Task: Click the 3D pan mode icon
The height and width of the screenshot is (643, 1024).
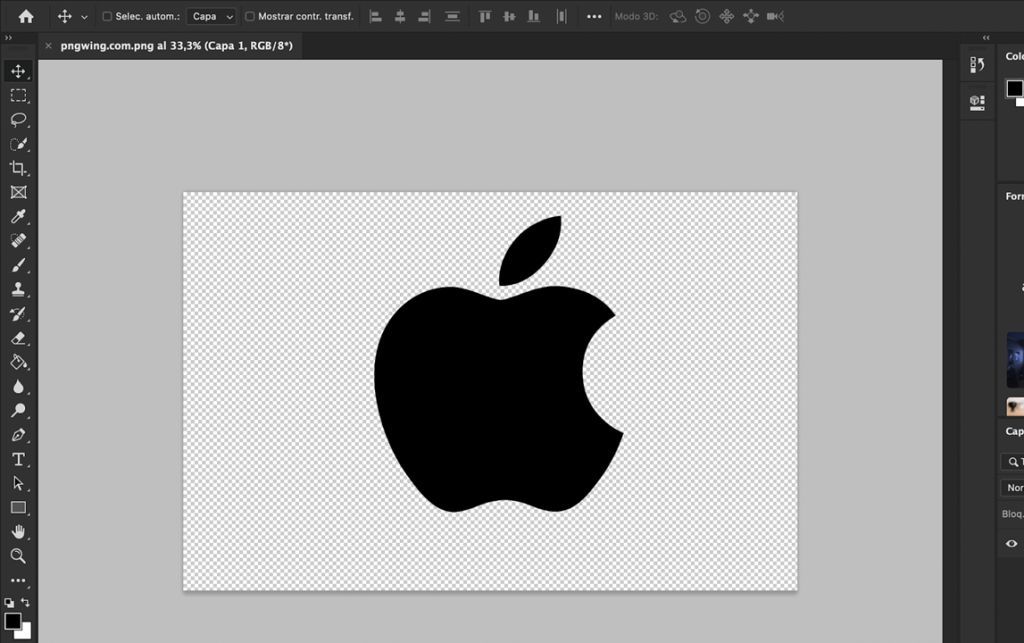Action: [726, 16]
